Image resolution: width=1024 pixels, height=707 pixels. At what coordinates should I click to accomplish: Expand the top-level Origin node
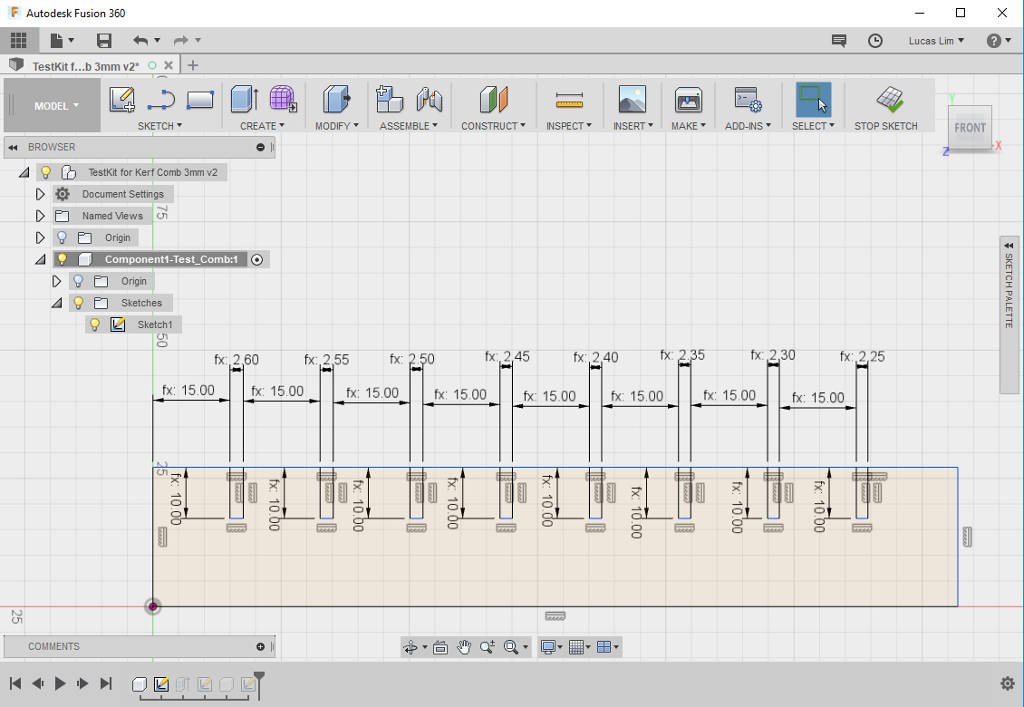40,238
